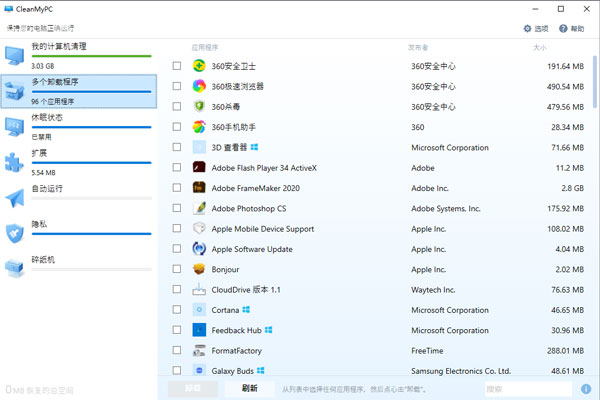
Task: Click the Windows Store badge beside 3D 查看器
Action: click(254, 147)
